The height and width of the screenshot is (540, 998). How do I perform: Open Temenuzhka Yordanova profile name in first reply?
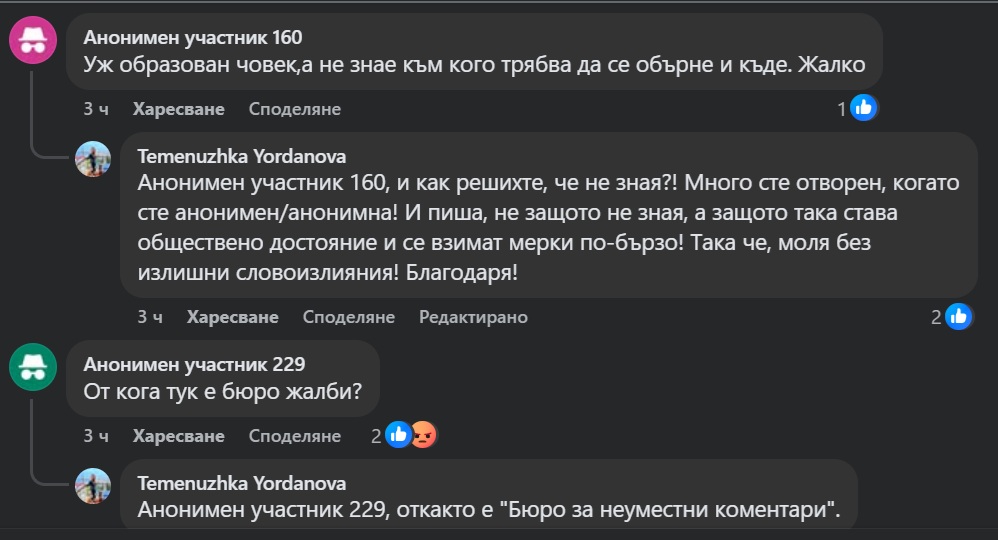click(242, 156)
